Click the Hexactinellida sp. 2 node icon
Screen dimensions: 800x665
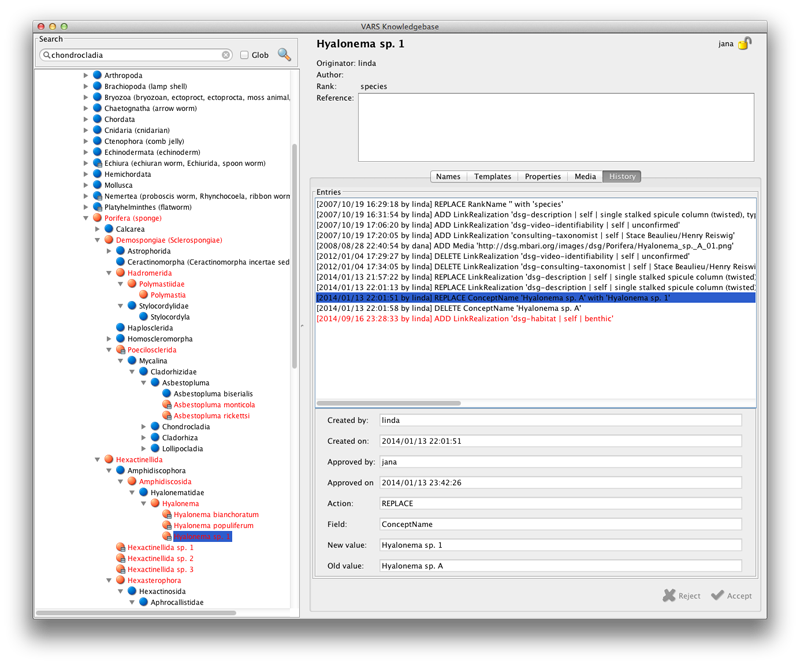click(x=120, y=558)
